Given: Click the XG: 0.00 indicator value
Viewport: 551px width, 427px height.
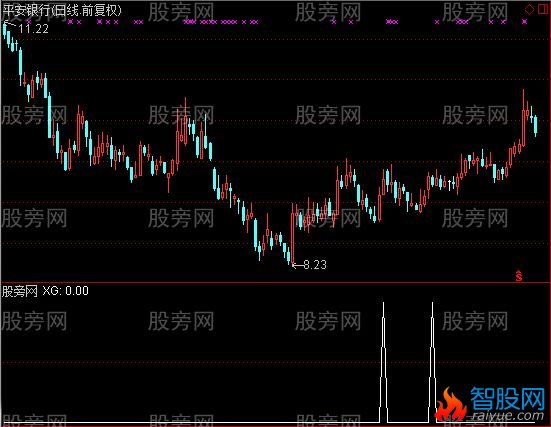Looking at the screenshot, I should (x=66, y=291).
